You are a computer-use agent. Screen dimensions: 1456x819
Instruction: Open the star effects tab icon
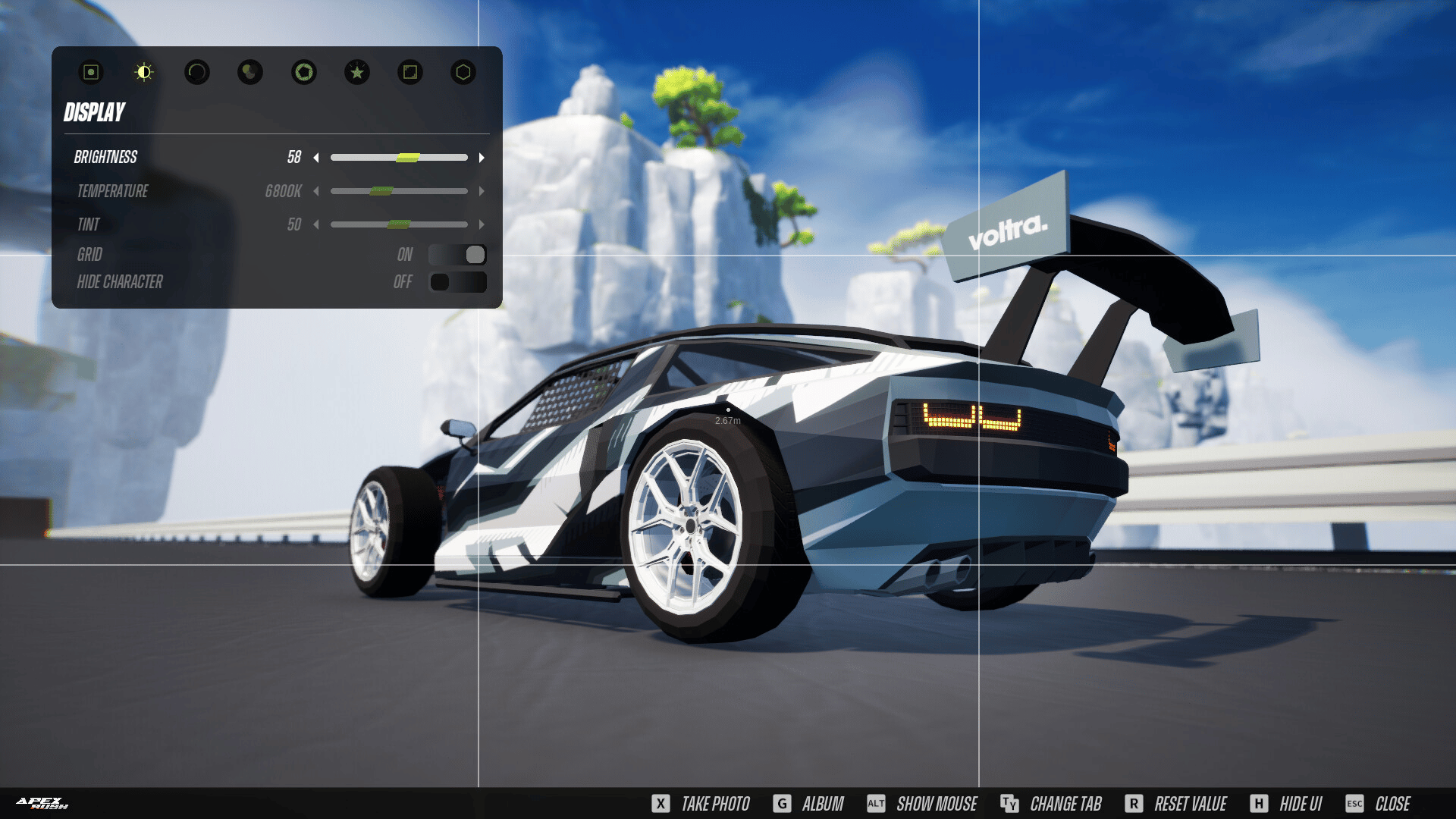tap(357, 72)
